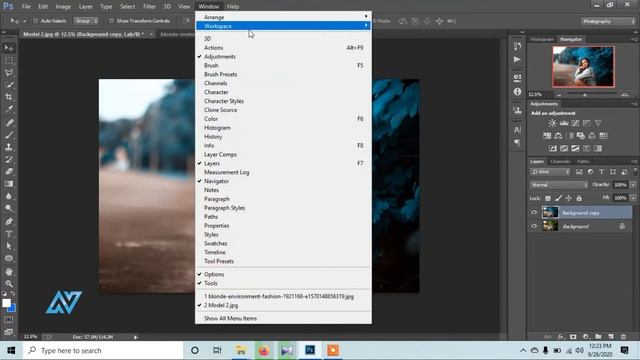Viewport: 640px width, 360px height.
Task: Hide the locked Background layer
Action: 534,226
